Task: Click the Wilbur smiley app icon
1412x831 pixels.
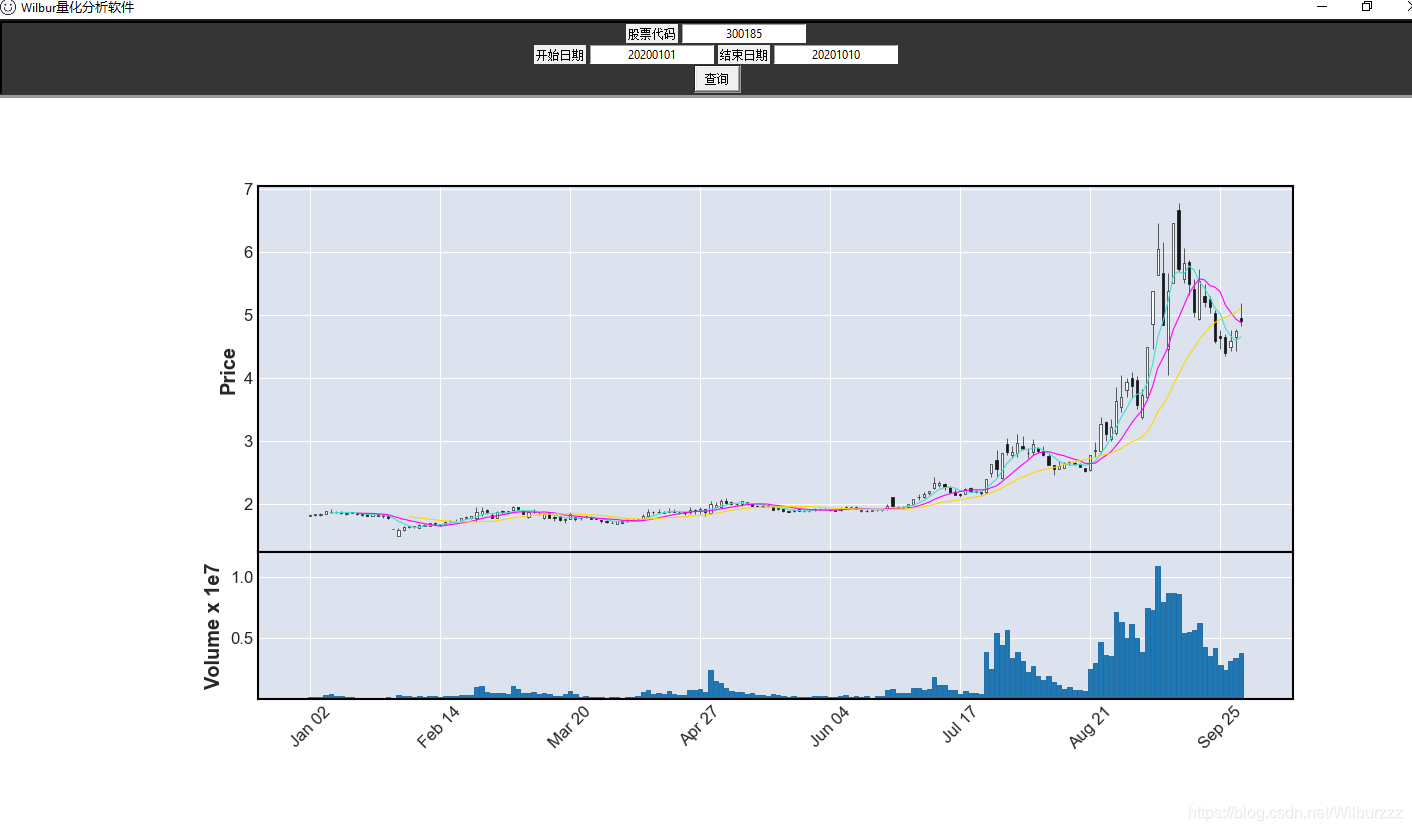Action: click(x=8, y=7)
